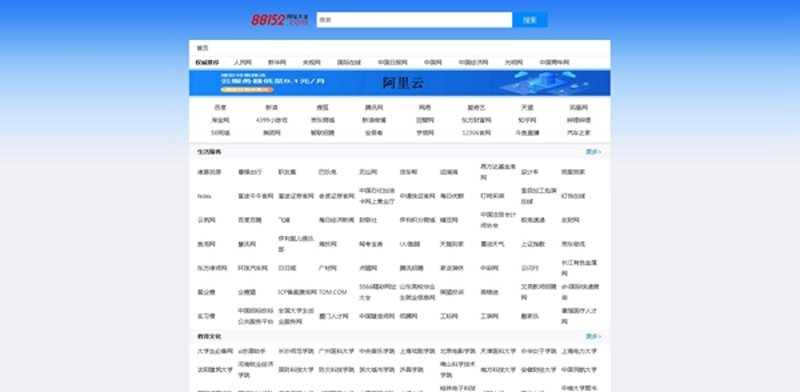Open the 北京电影学院 link
800x392 pixels.
click(458, 351)
